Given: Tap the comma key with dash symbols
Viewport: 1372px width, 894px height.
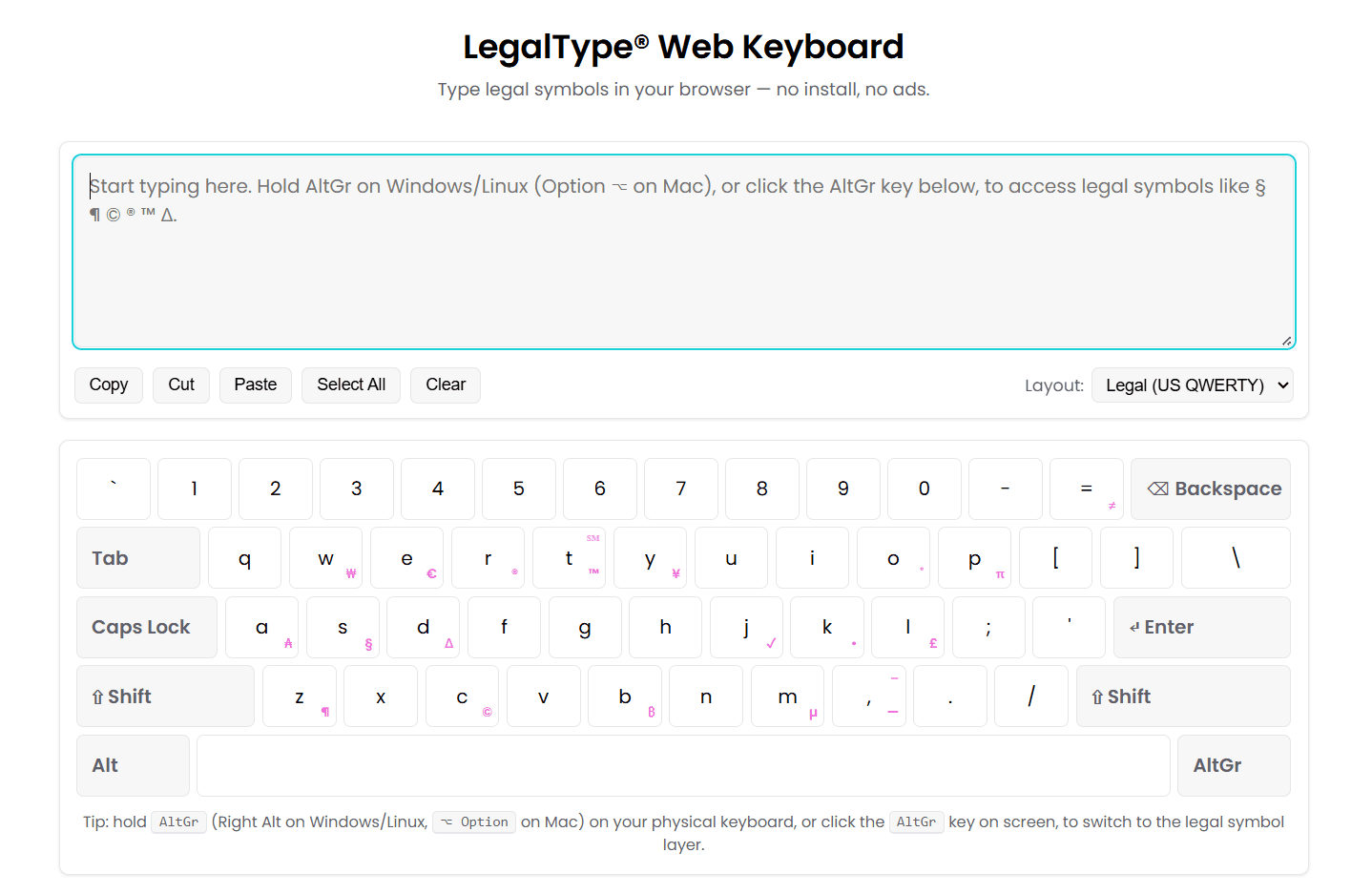Looking at the screenshot, I should (868, 696).
